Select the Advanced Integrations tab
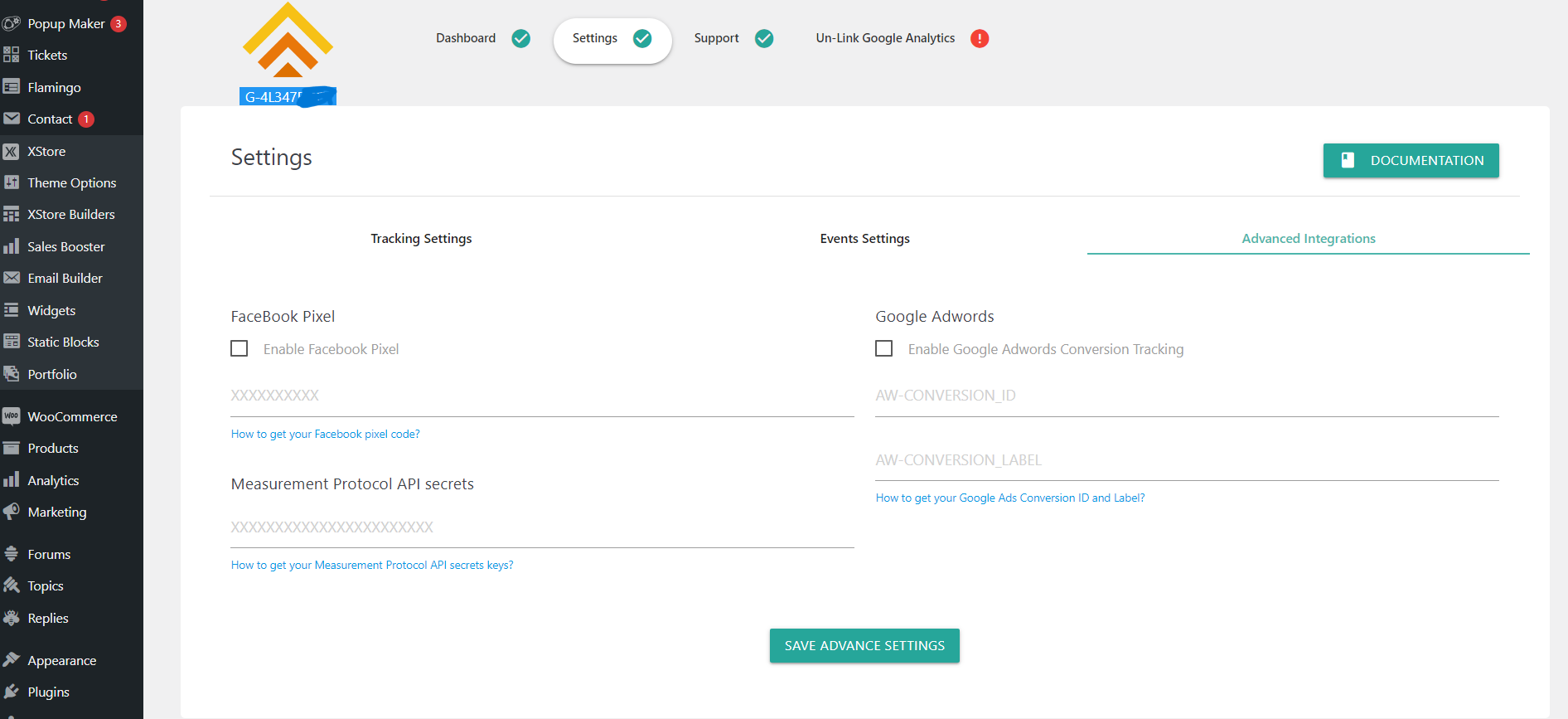The height and width of the screenshot is (719, 1568). pyautogui.click(x=1309, y=239)
